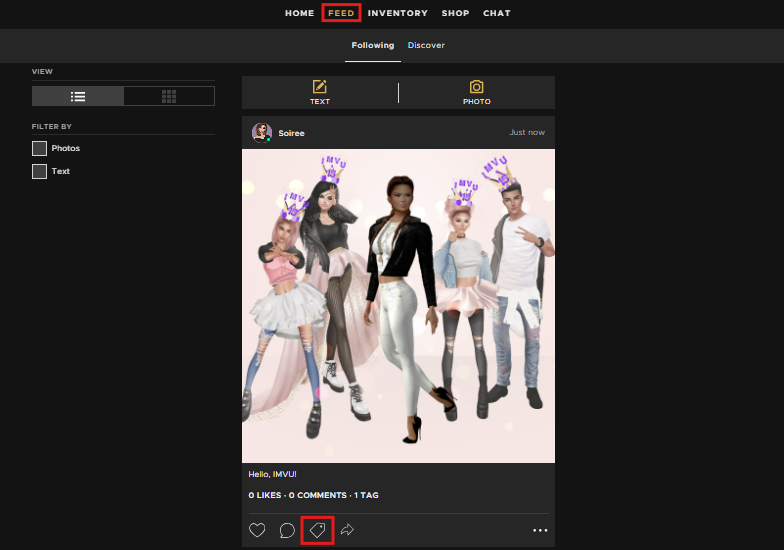Image resolution: width=784 pixels, height=550 pixels.
Task: Switch to the Discover tab
Action: pyautogui.click(x=426, y=45)
